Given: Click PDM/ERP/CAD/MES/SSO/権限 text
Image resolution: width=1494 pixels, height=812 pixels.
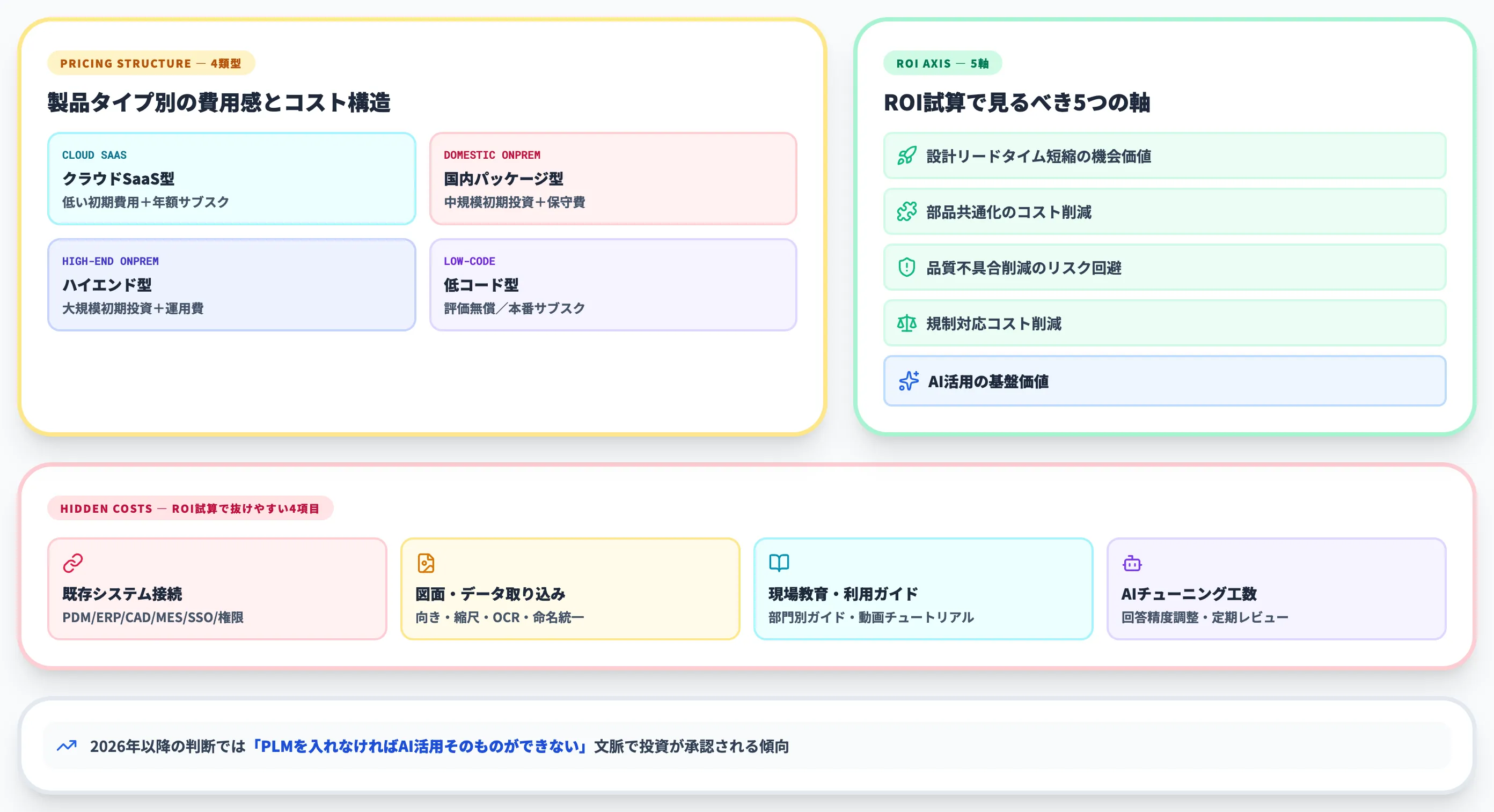Looking at the screenshot, I should (153, 617).
